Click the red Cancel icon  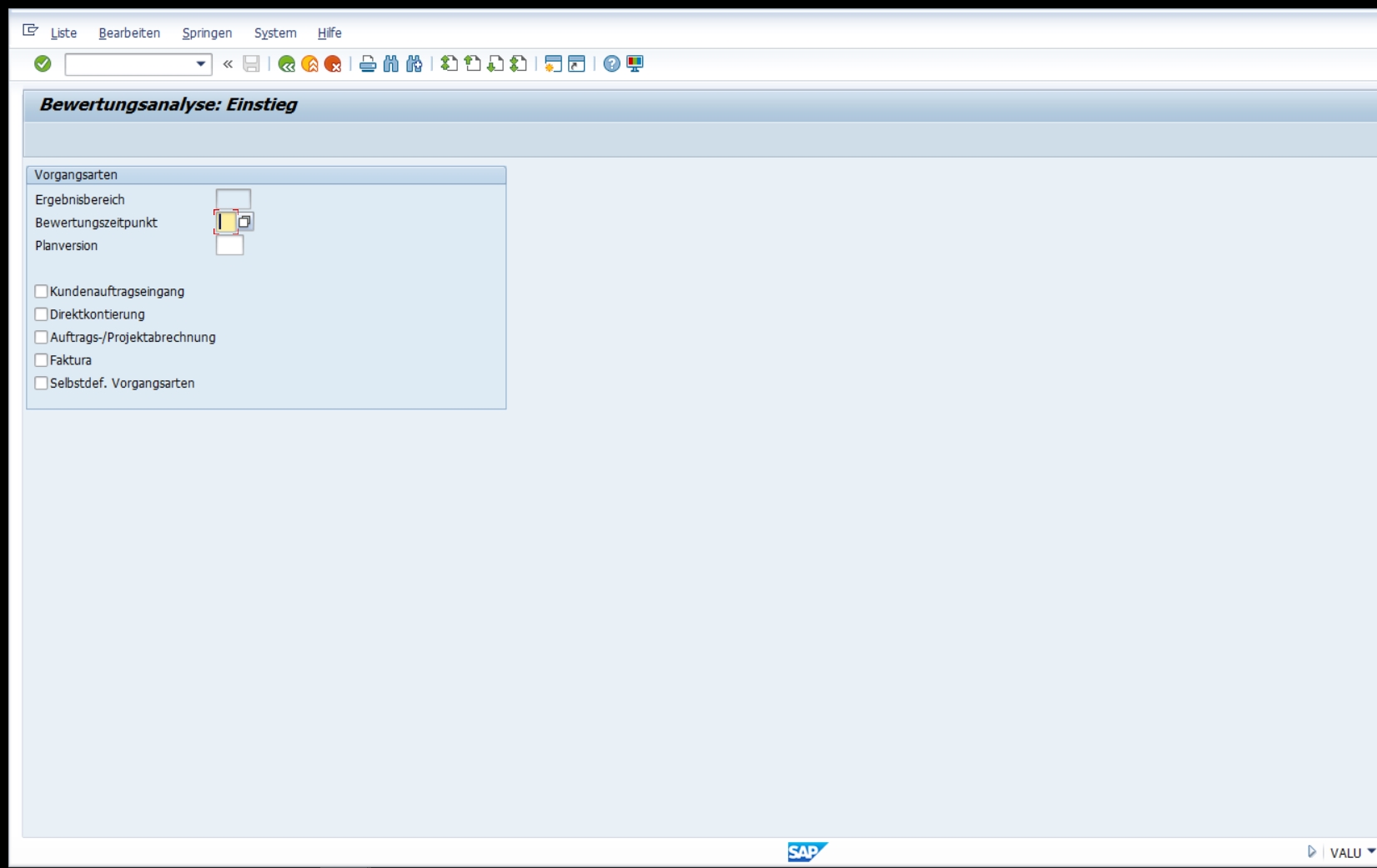coord(333,64)
